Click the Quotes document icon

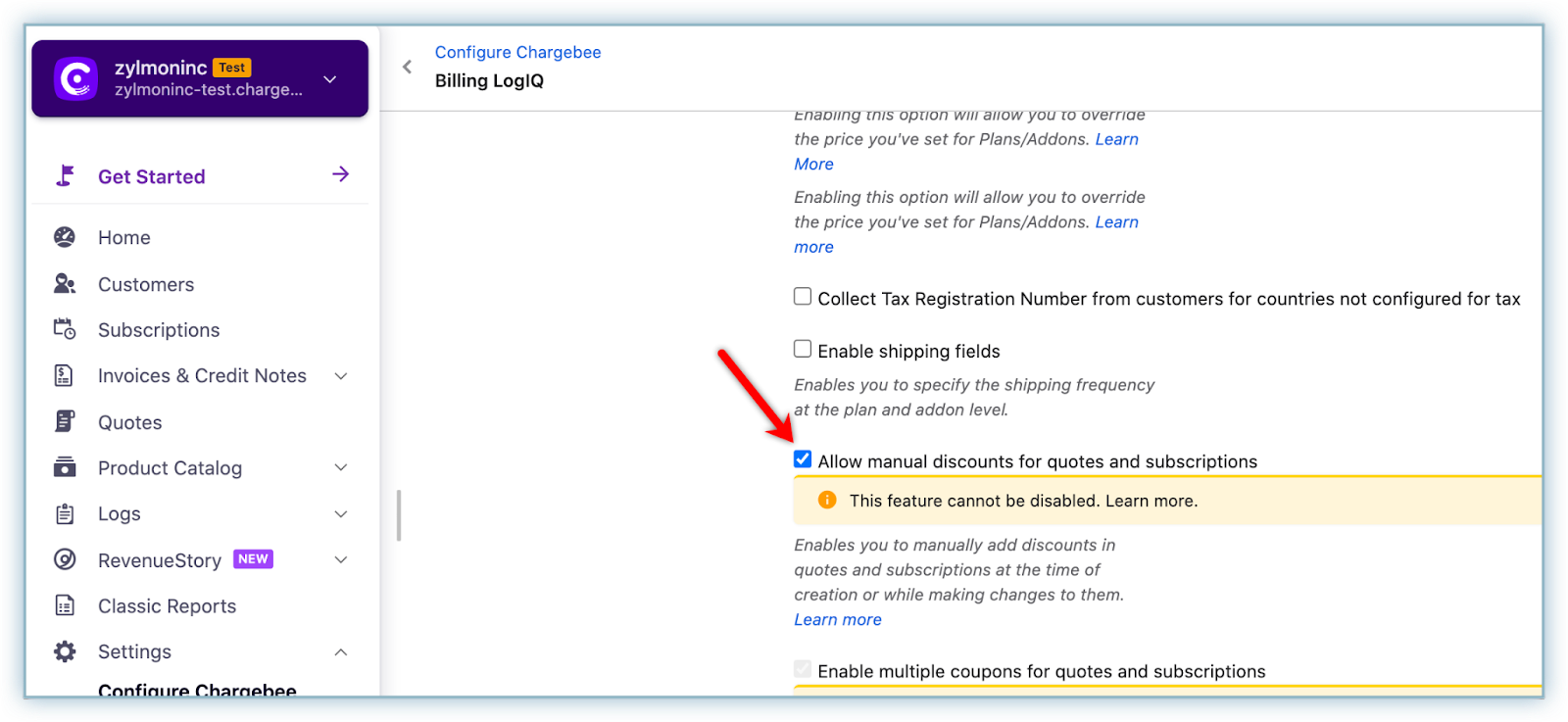coord(65,422)
